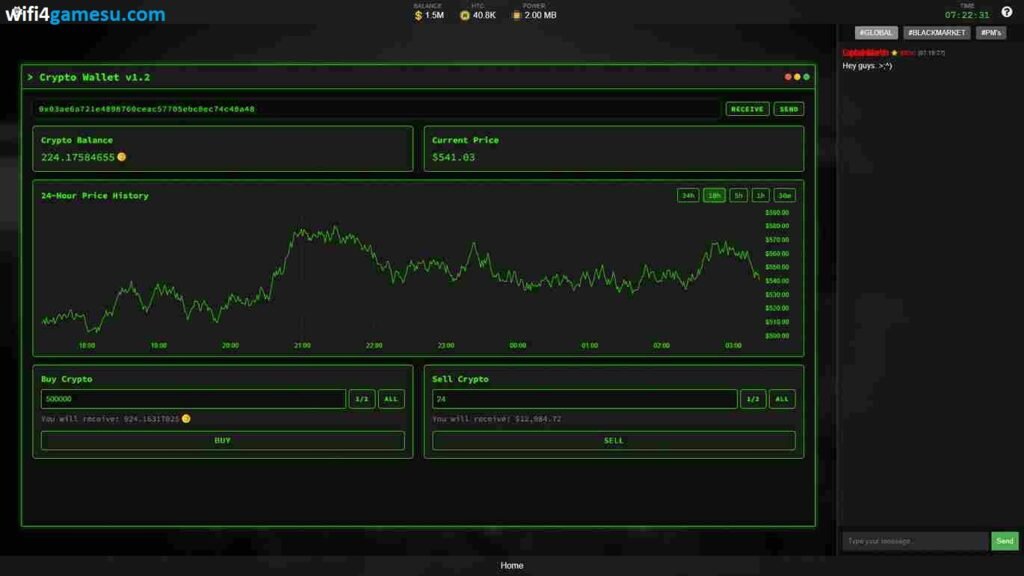1024x576 pixels.
Task: Open the #PM's chat tab
Action: pyautogui.click(x=989, y=32)
